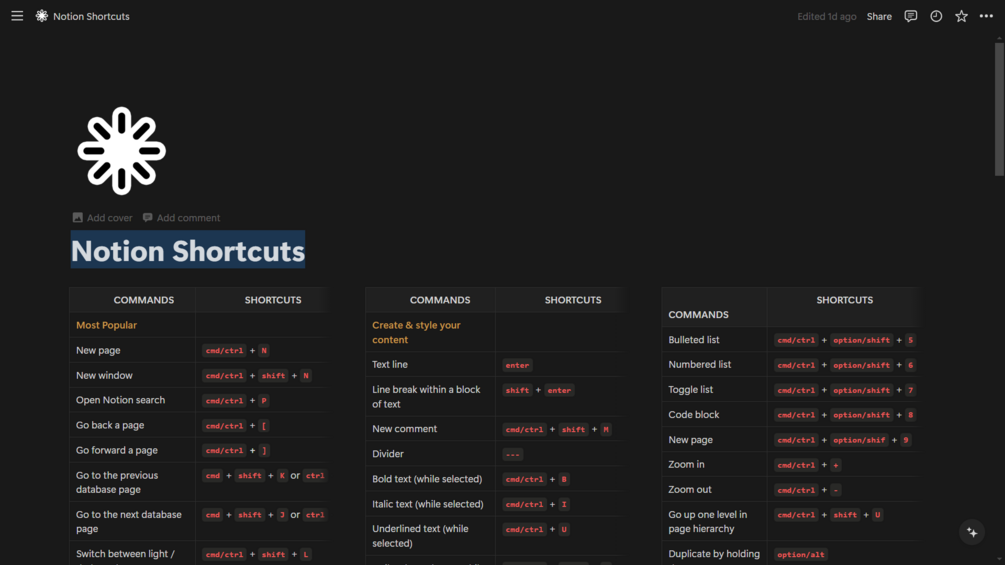
Task: Click the New page cell in first table
Action: 132,350
